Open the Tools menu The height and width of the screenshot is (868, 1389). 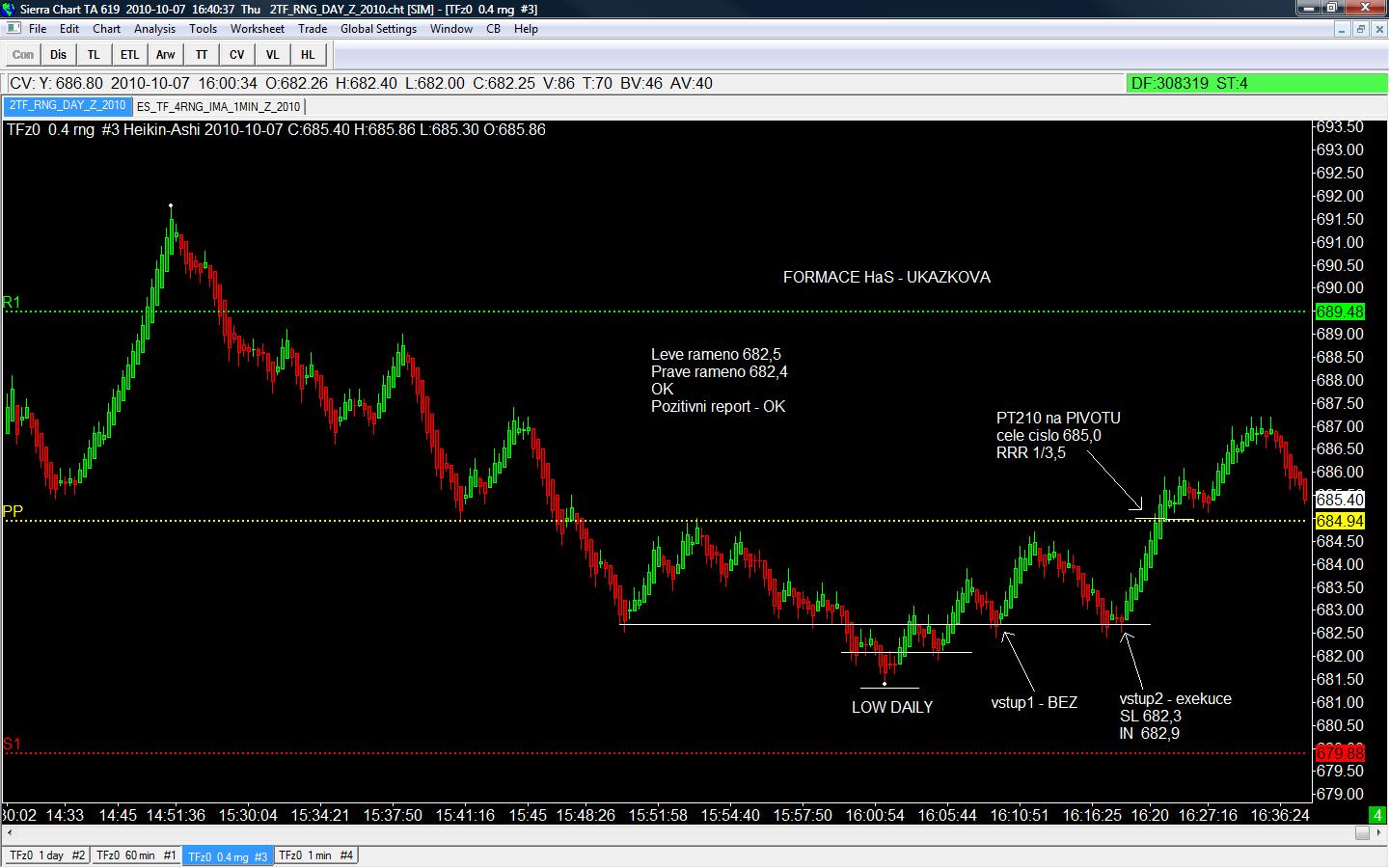pos(203,29)
